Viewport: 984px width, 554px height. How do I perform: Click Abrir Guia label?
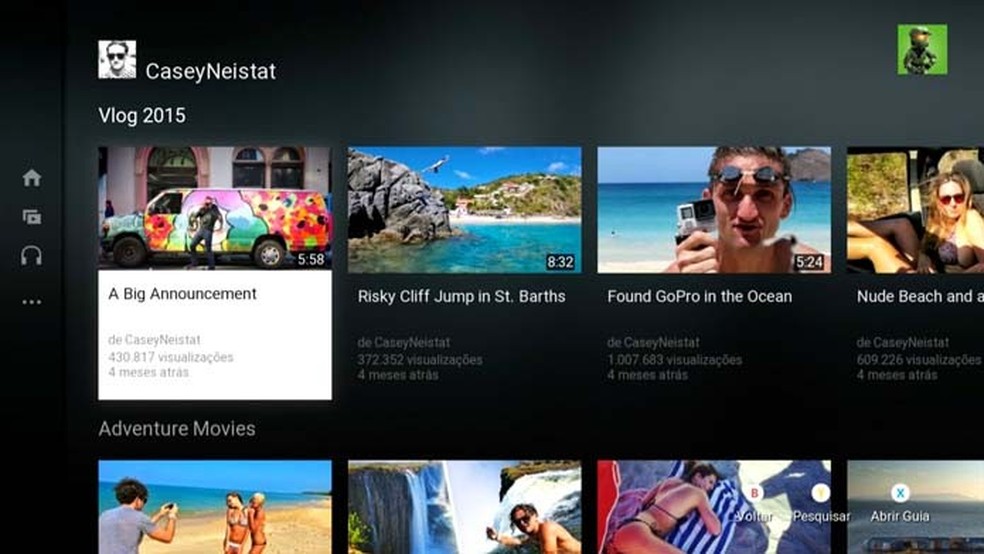[900, 516]
